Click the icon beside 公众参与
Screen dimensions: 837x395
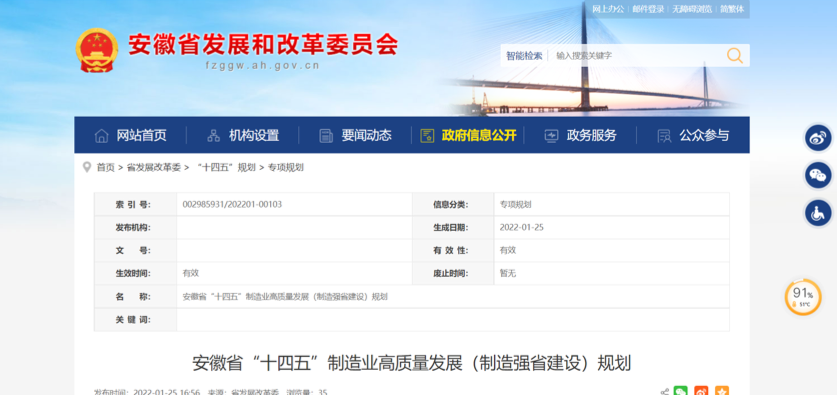664,136
